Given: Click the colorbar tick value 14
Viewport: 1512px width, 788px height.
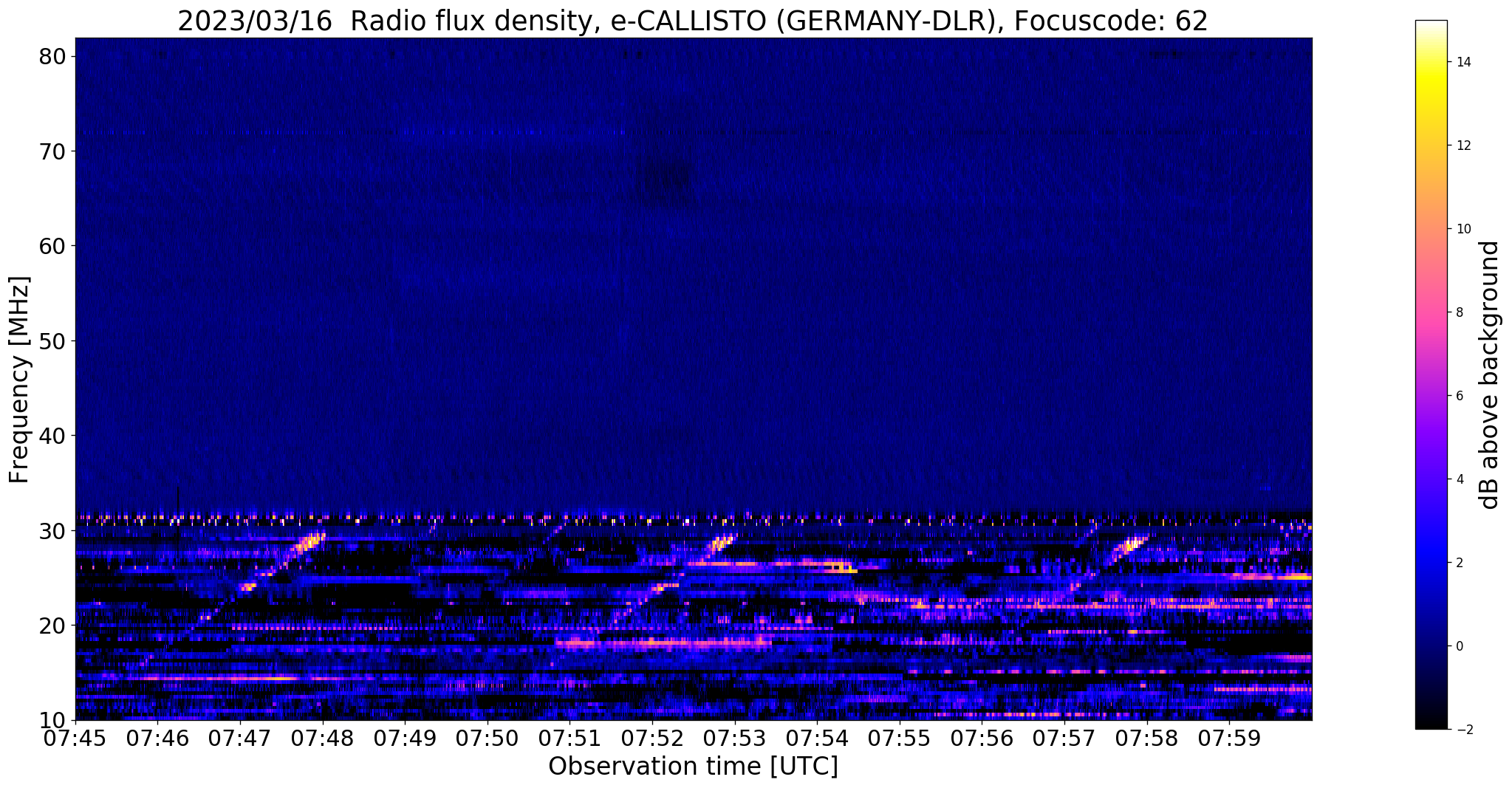Looking at the screenshot, I should 1463,63.
